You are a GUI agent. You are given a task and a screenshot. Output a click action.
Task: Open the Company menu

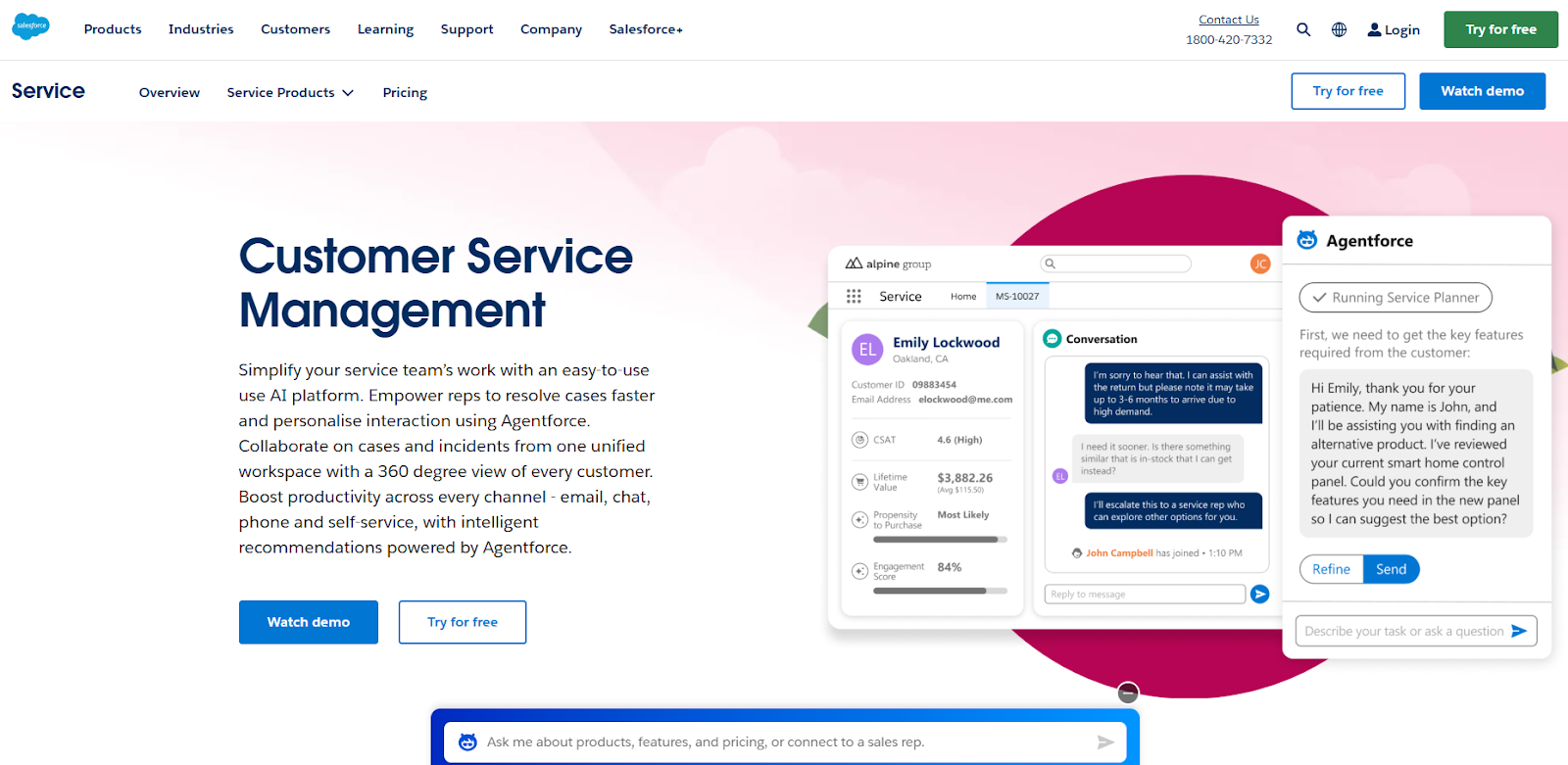coord(551,29)
